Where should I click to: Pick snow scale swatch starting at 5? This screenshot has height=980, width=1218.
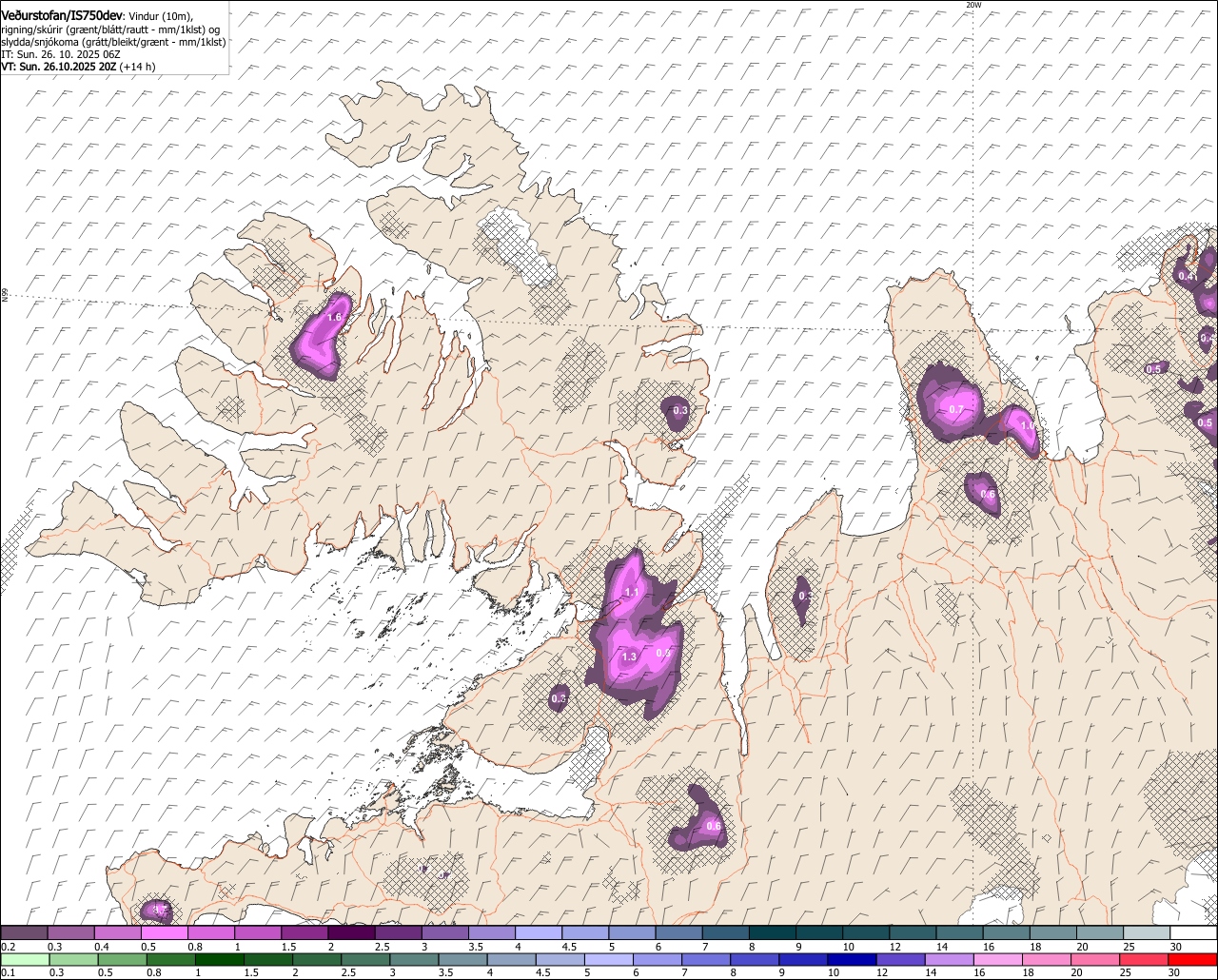click(633, 932)
